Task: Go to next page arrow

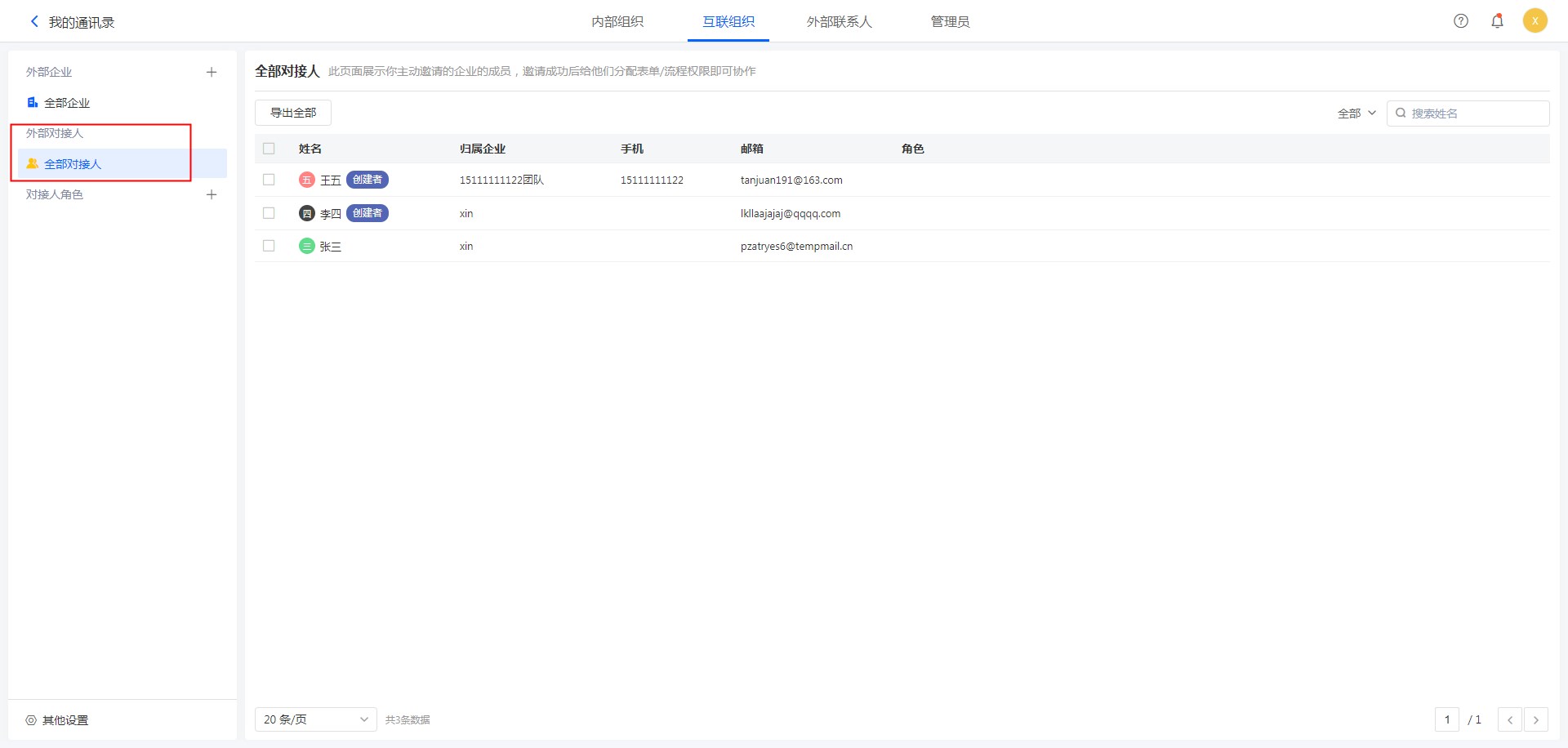Action: (x=1535, y=719)
